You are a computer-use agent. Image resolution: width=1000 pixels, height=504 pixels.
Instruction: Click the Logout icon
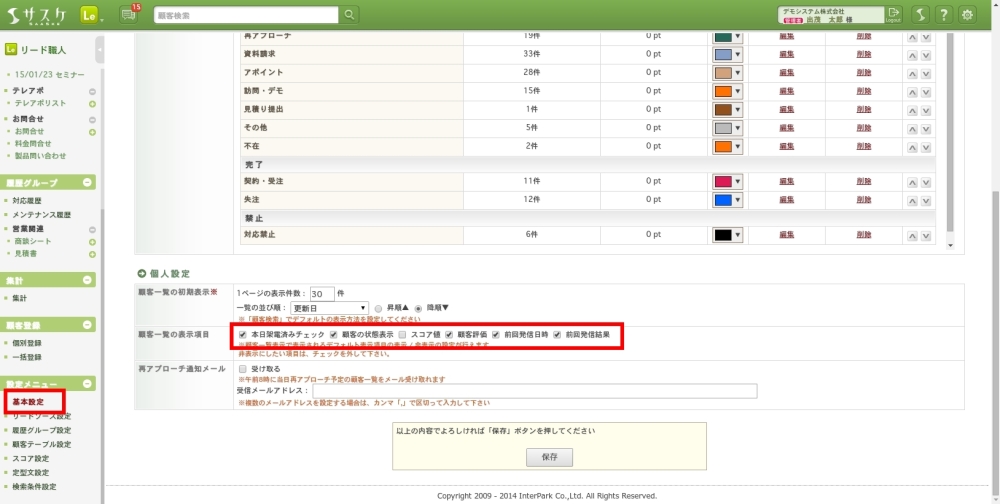[x=893, y=15]
